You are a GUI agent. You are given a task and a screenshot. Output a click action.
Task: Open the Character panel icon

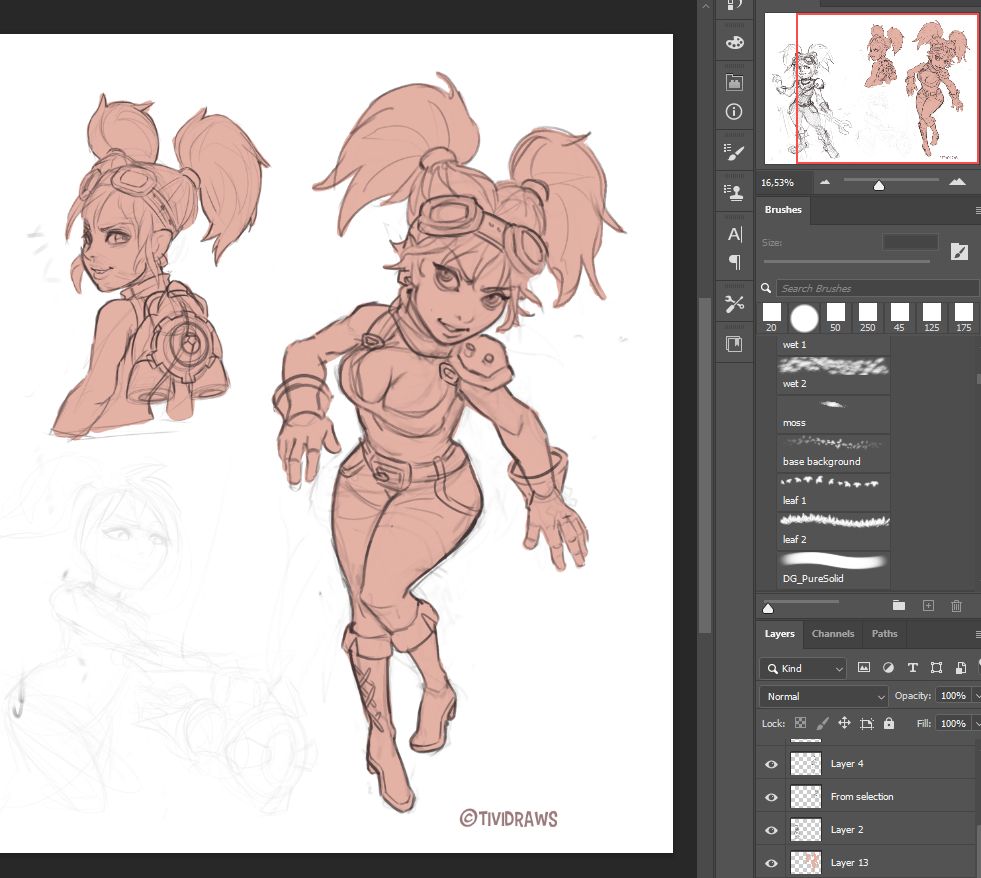click(x=734, y=234)
